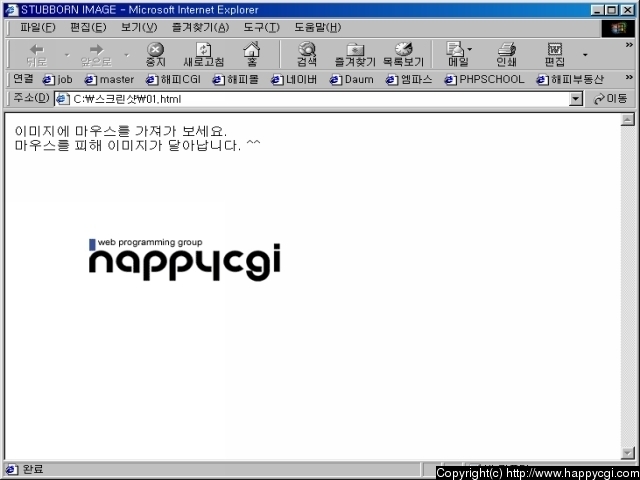This screenshot has width=640, height=480.
Task: Click the 주소(D) address label
Action: click(x=31, y=98)
